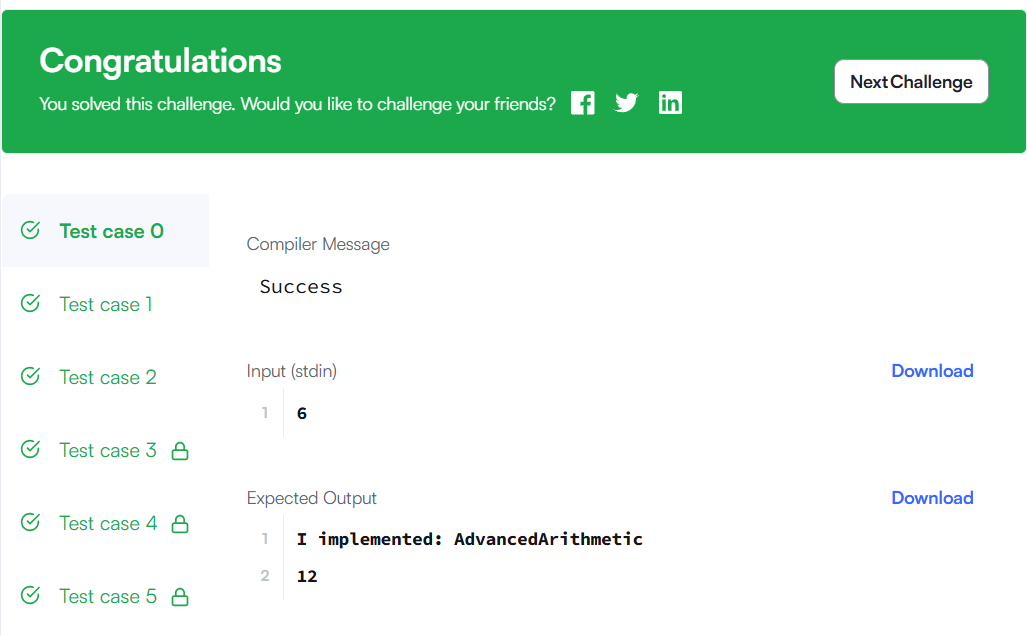The image size is (1027, 636).
Task: Open the Test case 4 tab
Action: (107, 523)
